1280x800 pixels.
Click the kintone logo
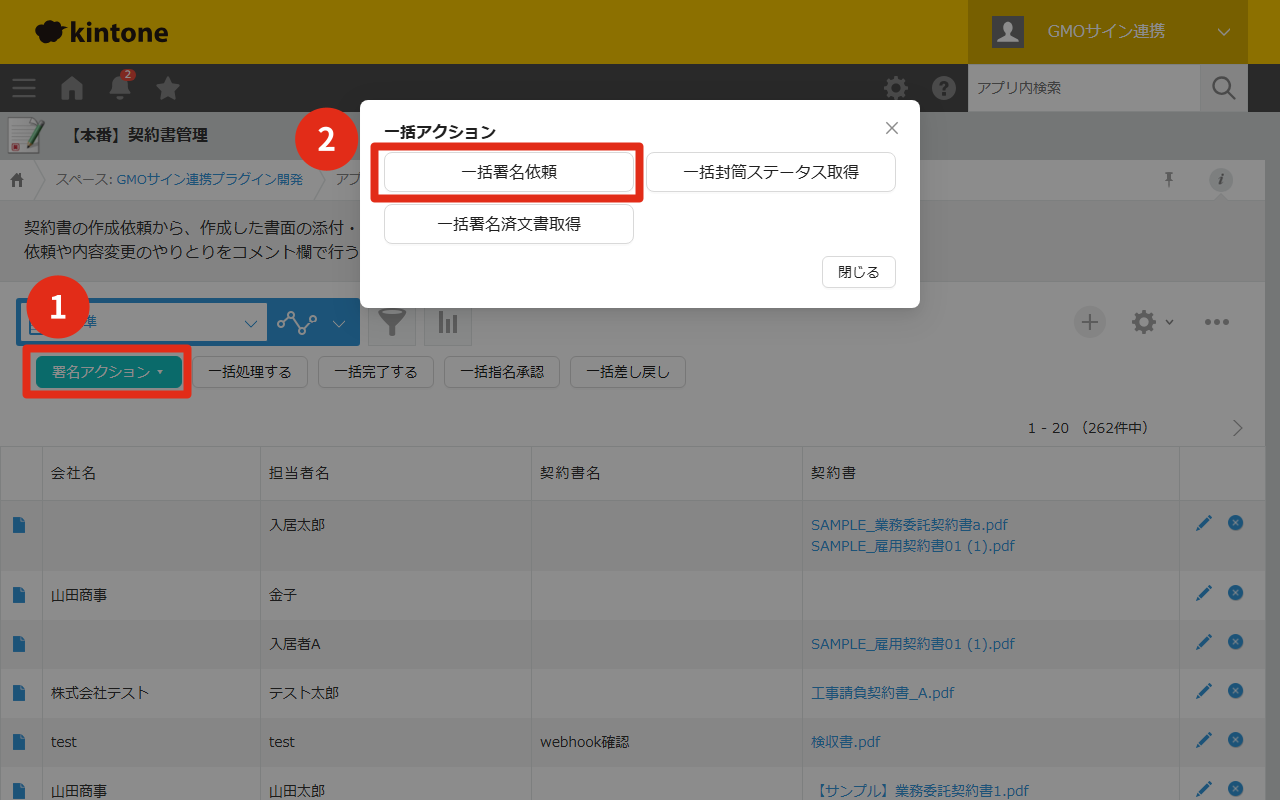click(x=102, y=32)
